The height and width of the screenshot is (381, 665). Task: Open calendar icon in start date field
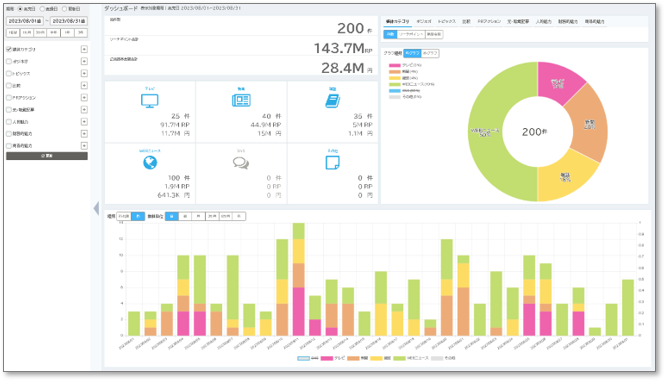pos(40,21)
